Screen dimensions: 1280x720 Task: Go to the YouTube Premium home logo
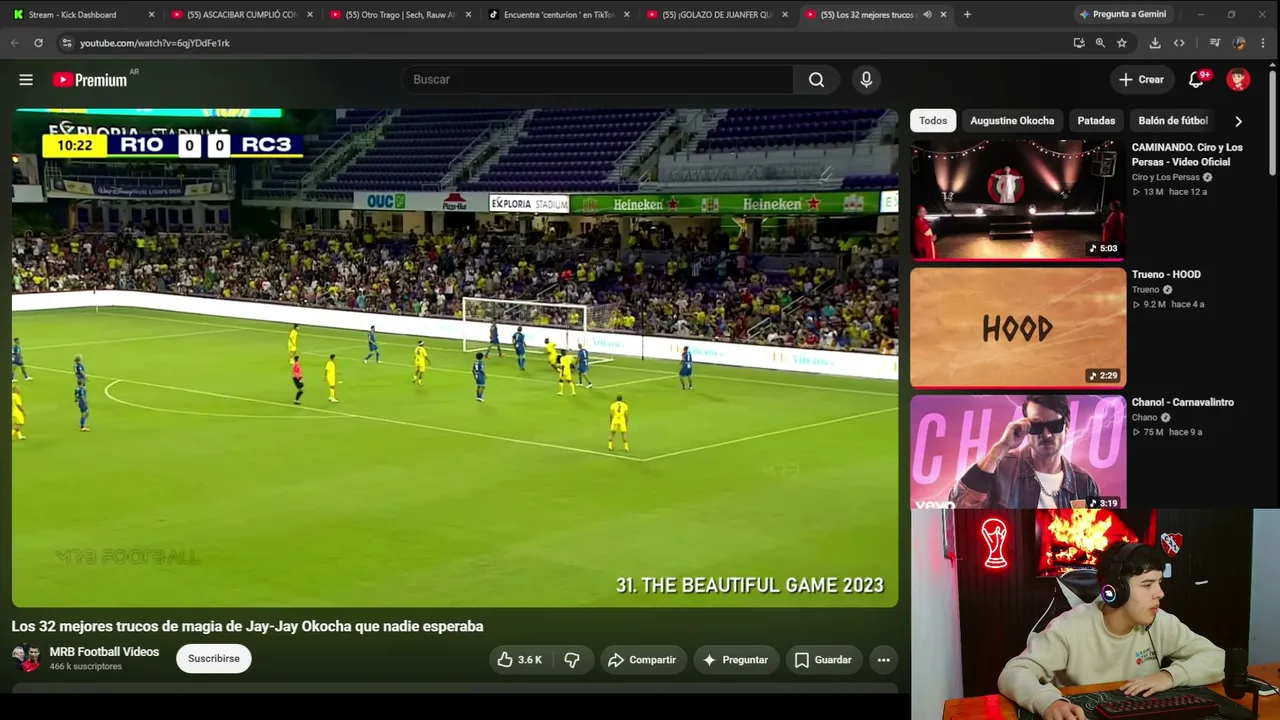[91, 80]
